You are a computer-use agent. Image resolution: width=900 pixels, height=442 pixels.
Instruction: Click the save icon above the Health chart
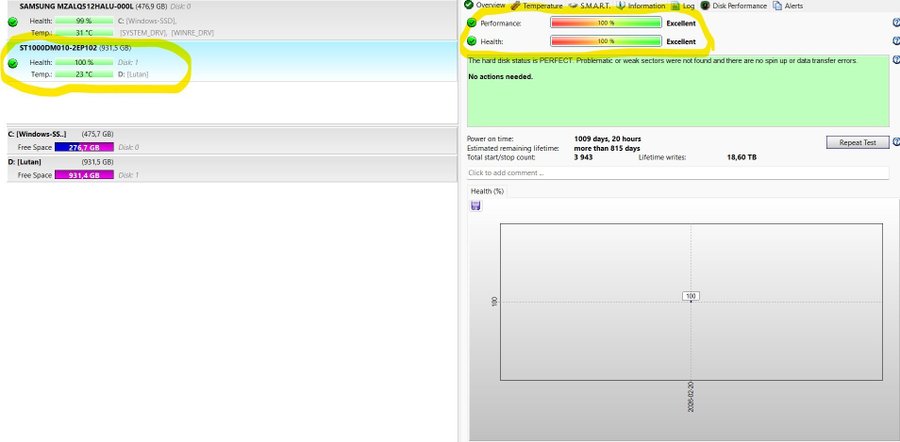point(475,206)
